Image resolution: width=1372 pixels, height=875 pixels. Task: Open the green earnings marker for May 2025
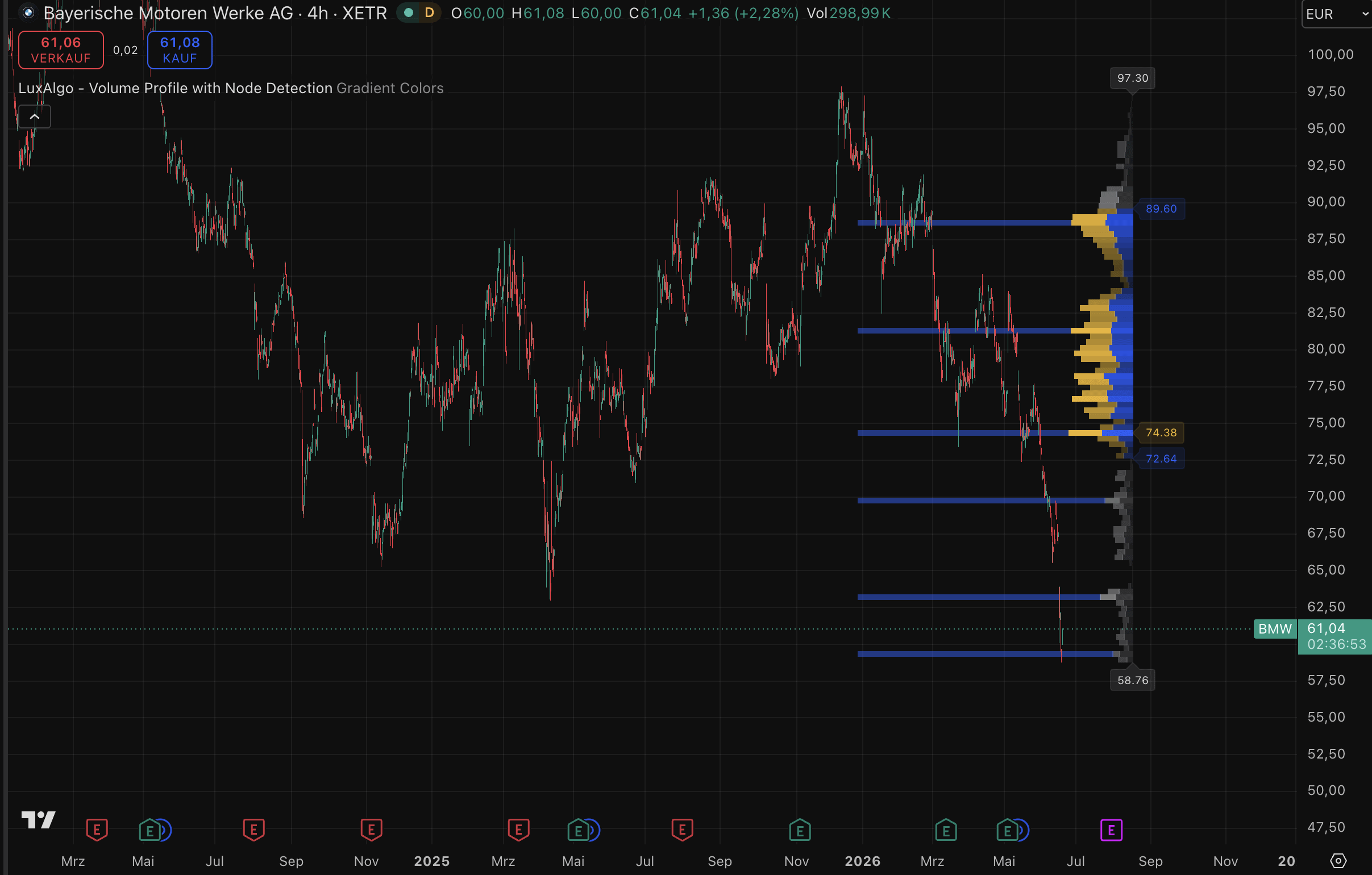point(578,830)
